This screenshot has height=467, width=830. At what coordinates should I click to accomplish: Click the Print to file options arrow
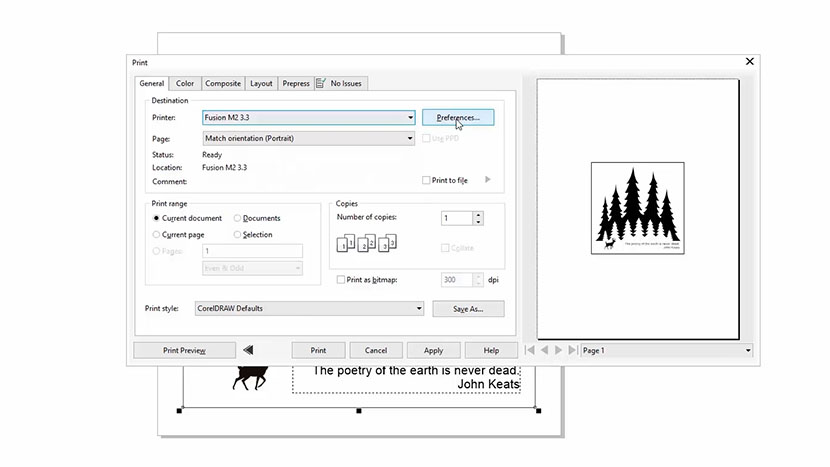(488, 180)
